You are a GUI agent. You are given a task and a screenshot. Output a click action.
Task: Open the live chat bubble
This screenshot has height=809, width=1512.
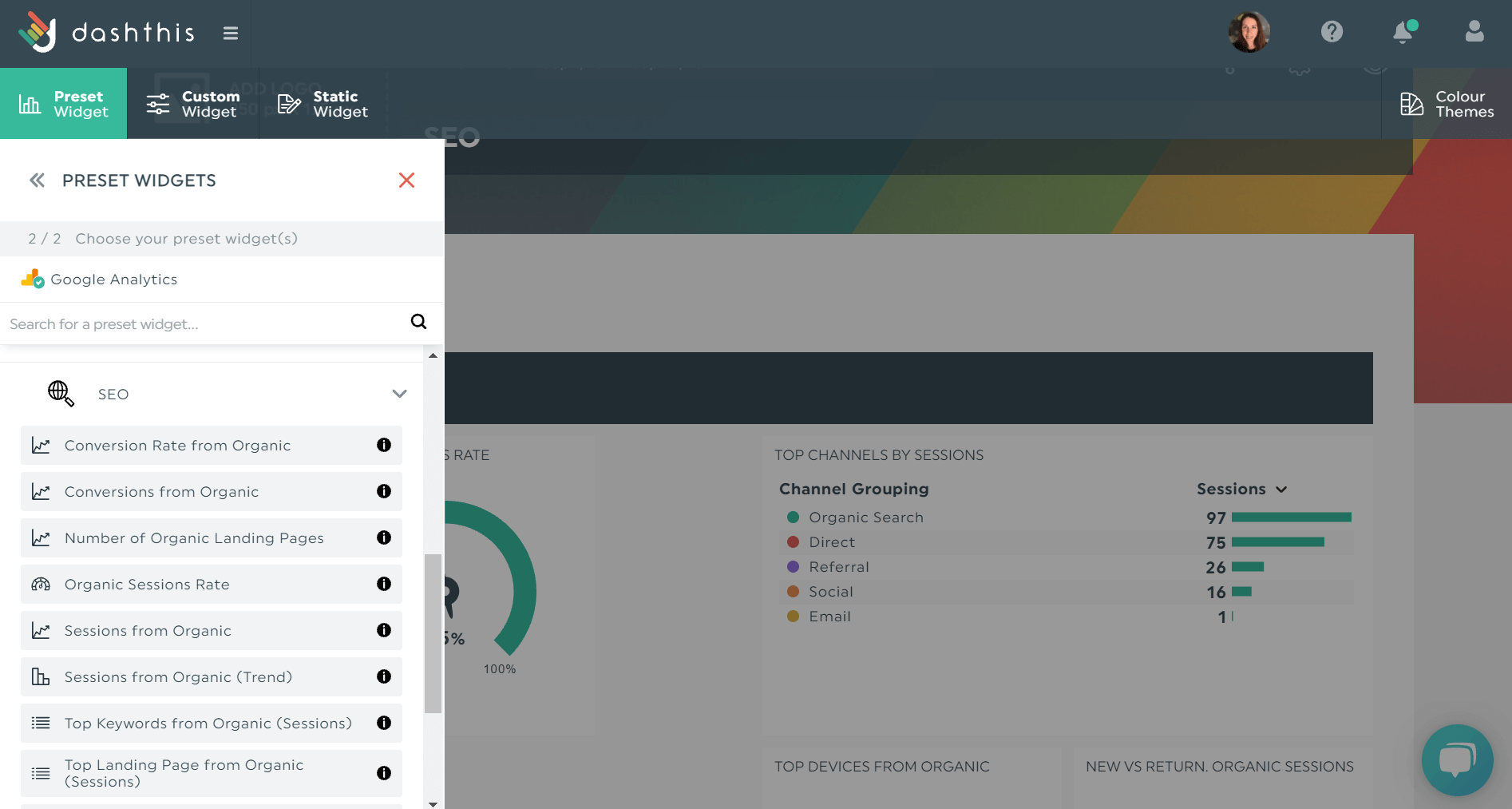[1458, 760]
